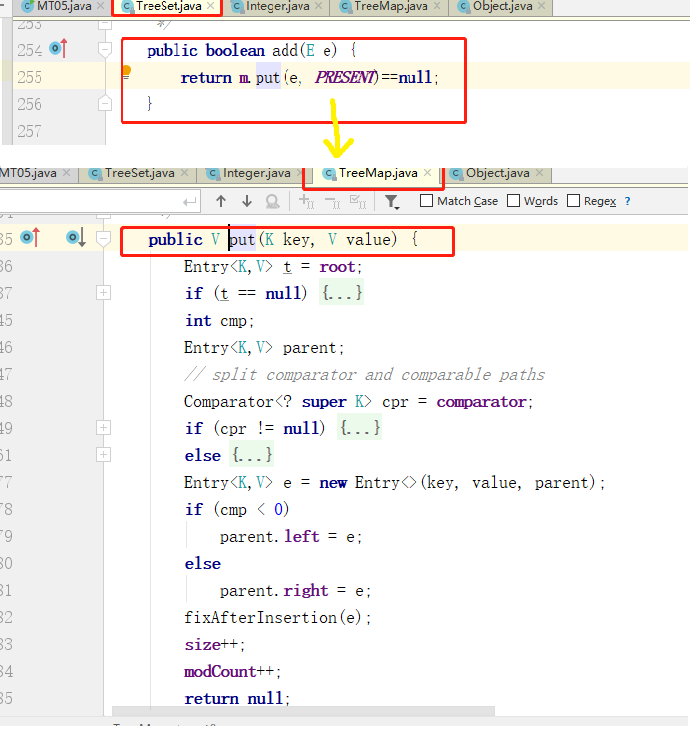Close the TreeSet.java tab in top editor pane
Image resolution: width=695 pixels, height=736 pixels.
(x=211, y=6)
